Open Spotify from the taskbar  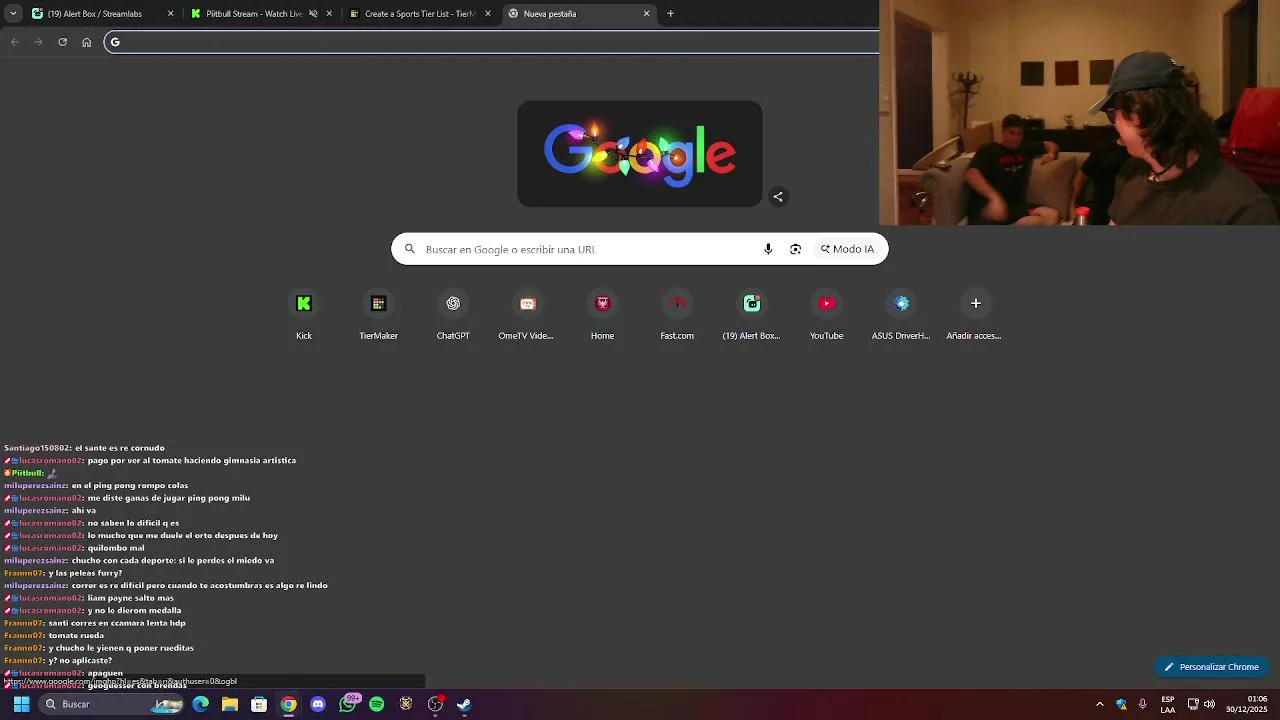pyautogui.click(x=376, y=704)
